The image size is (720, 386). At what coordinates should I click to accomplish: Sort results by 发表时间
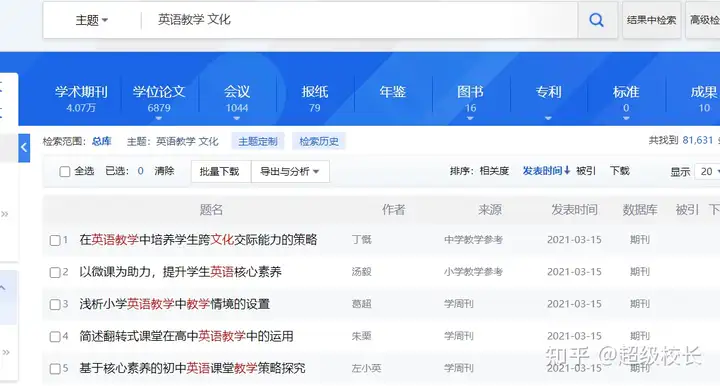pos(546,171)
